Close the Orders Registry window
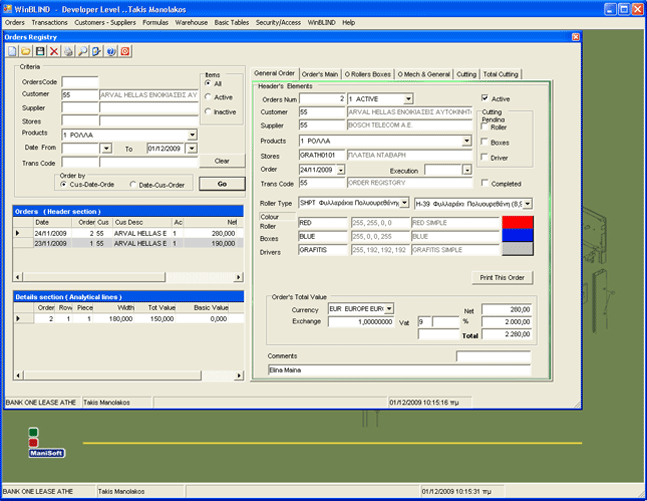 point(576,37)
